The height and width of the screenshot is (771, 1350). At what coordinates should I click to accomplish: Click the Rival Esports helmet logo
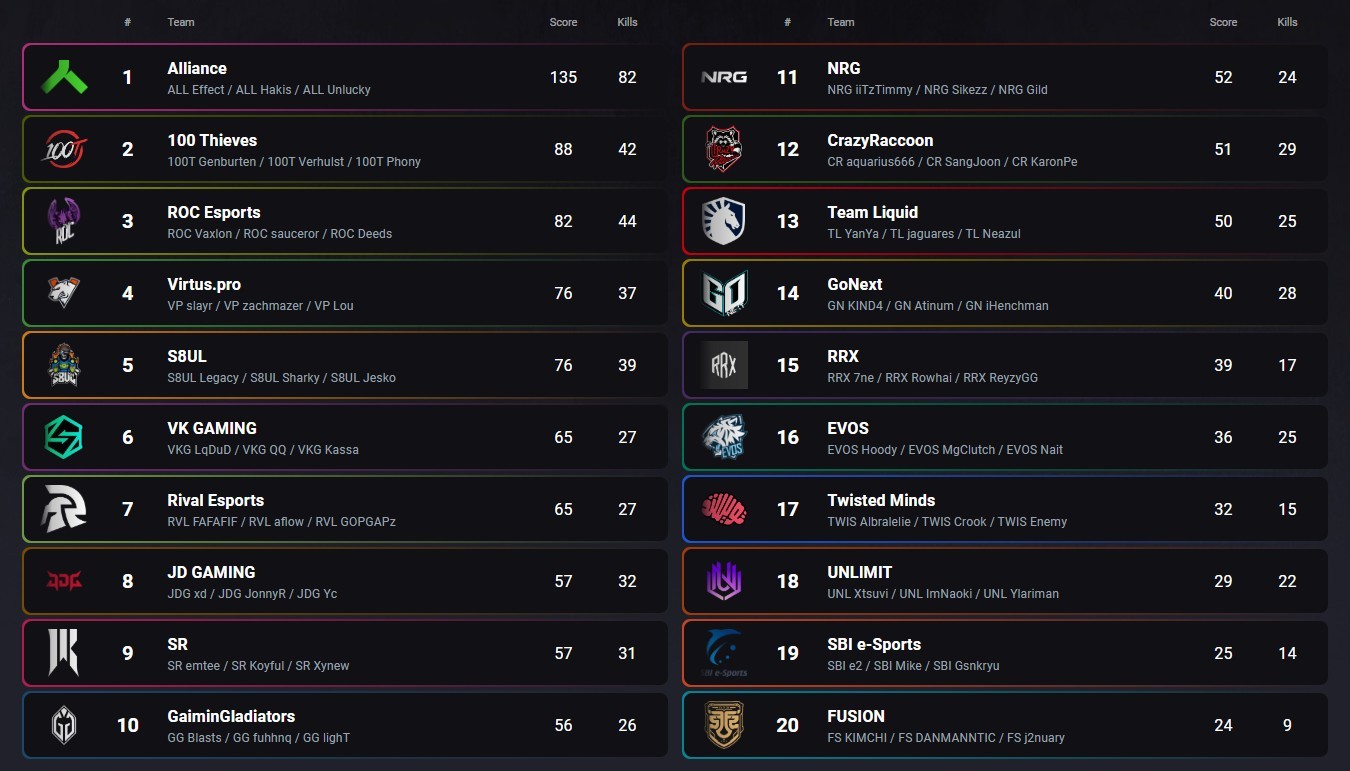pos(64,509)
